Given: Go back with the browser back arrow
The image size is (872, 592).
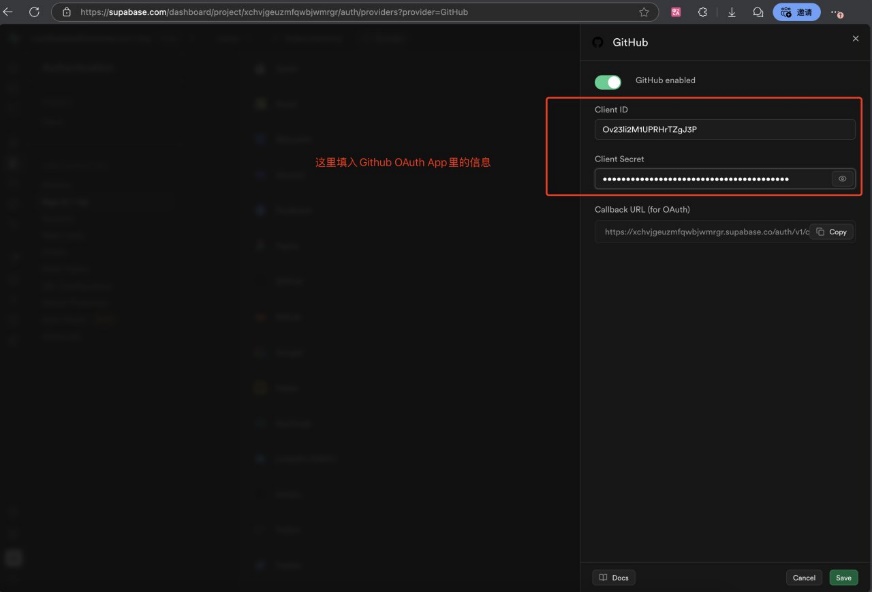Looking at the screenshot, I should 9,12.
